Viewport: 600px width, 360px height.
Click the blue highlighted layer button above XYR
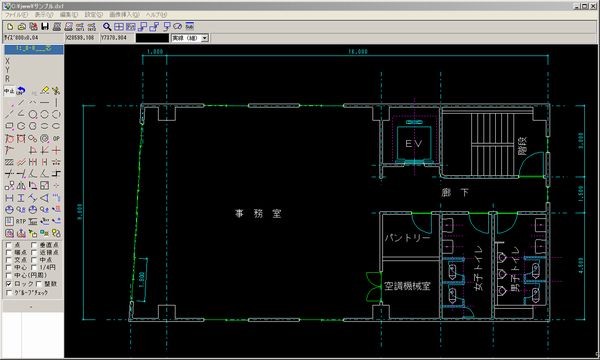click(x=34, y=49)
